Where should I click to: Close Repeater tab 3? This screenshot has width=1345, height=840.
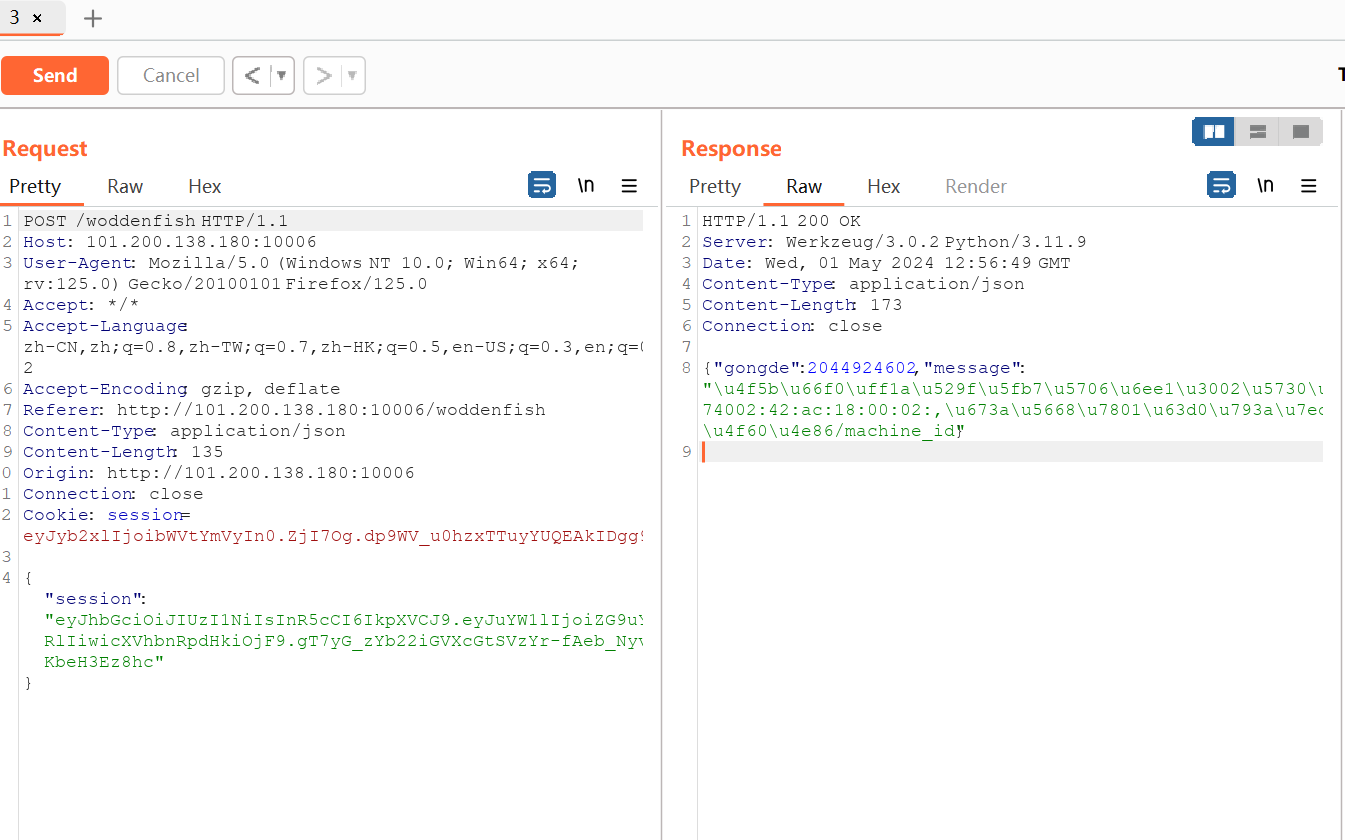click(x=37, y=18)
